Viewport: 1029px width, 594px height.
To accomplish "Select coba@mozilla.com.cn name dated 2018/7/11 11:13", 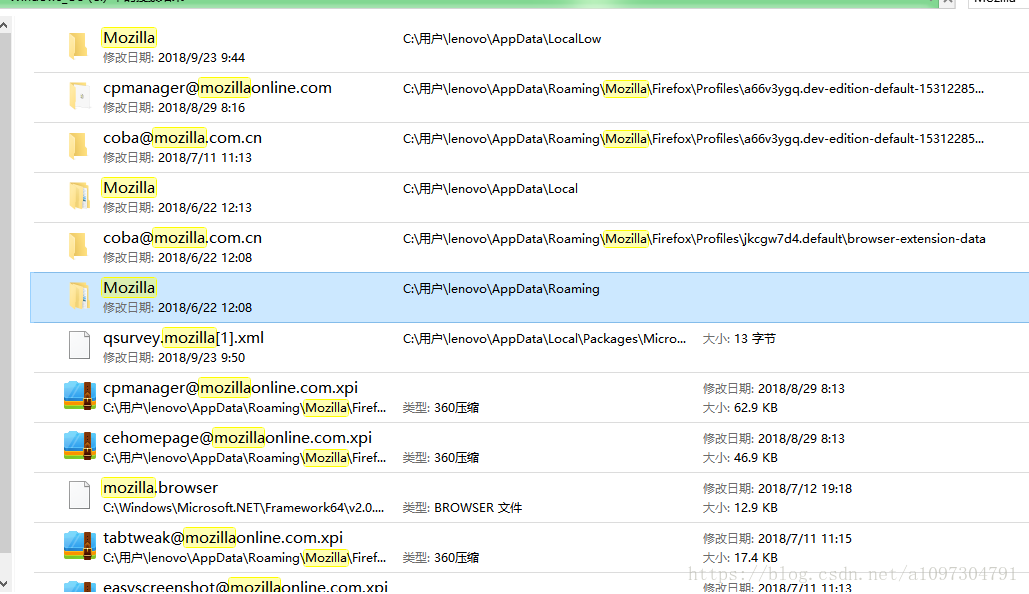I will tap(182, 138).
